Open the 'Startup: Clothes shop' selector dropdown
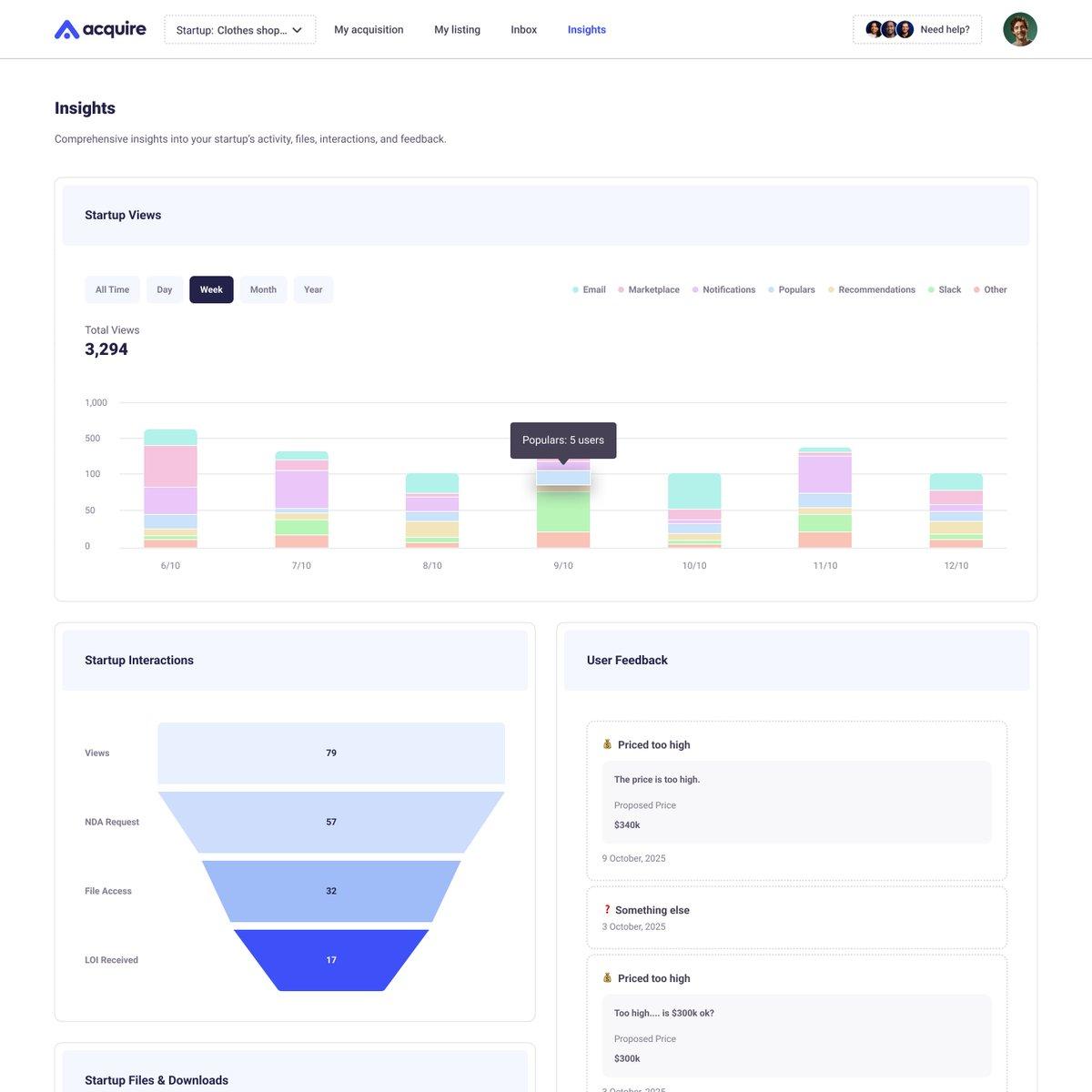The height and width of the screenshot is (1092, 1092). pos(239,28)
